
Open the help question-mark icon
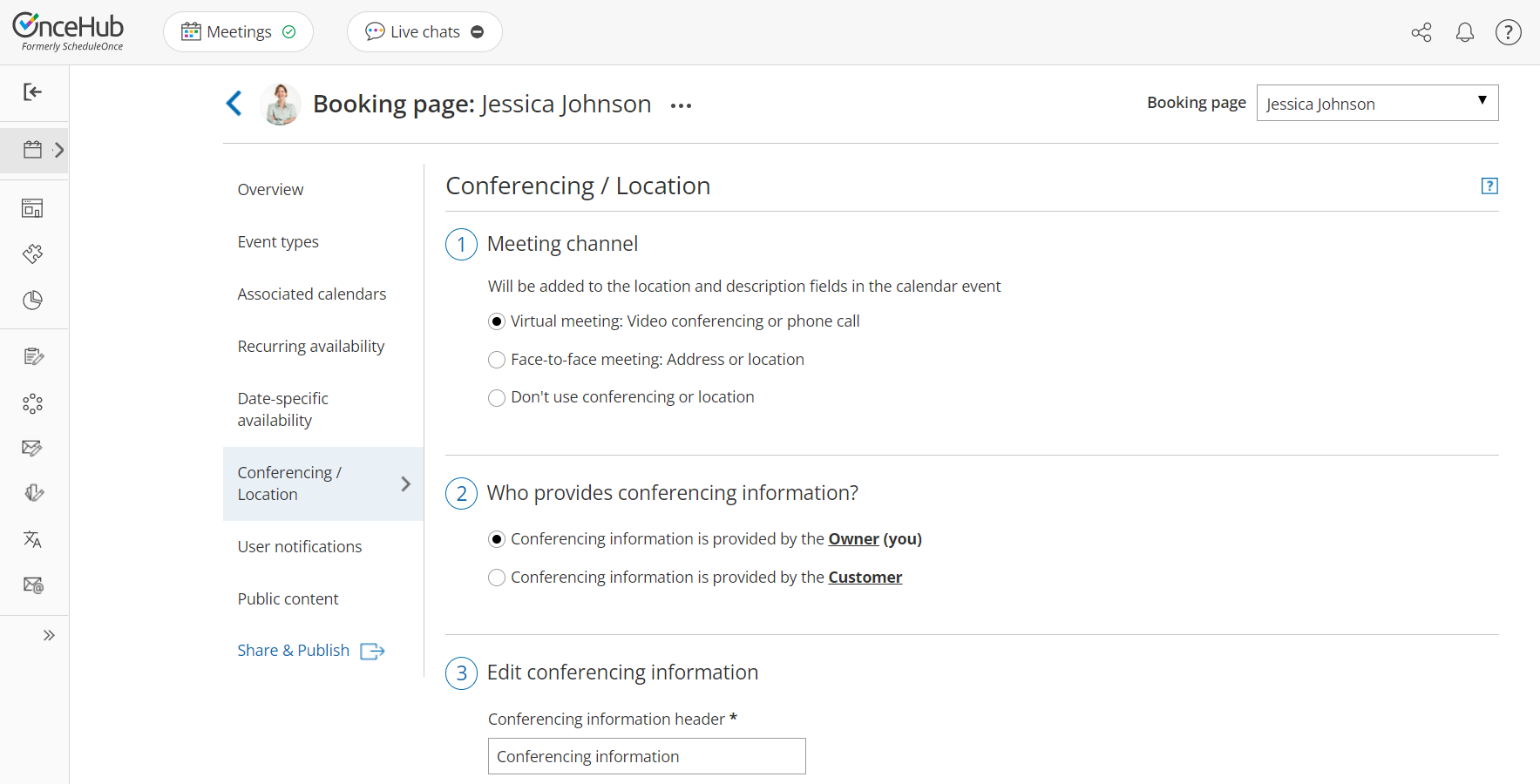pos(1509,31)
